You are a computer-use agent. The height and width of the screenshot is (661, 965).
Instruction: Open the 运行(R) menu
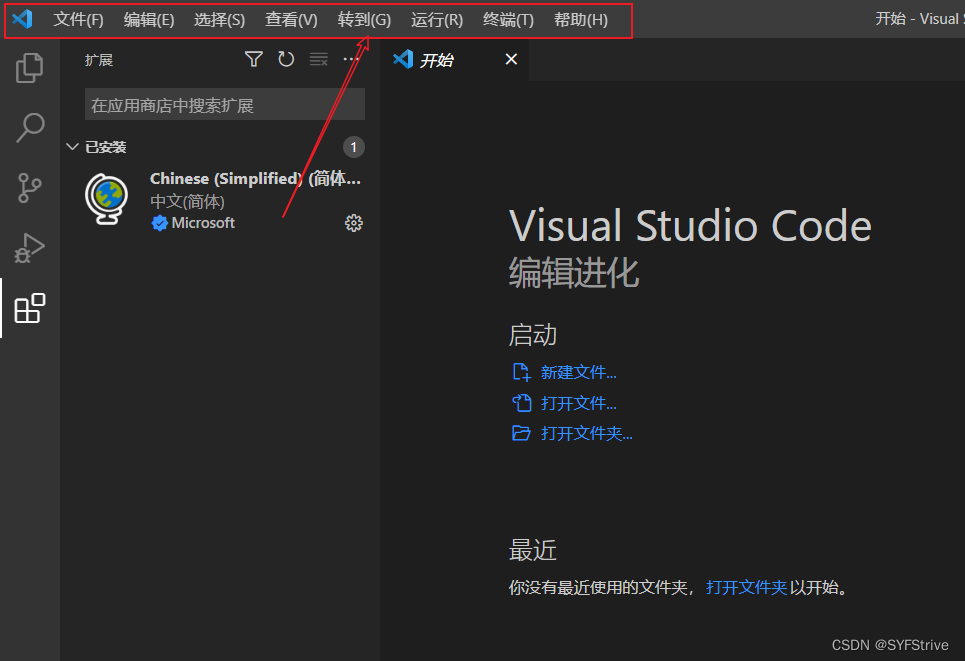click(436, 20)
